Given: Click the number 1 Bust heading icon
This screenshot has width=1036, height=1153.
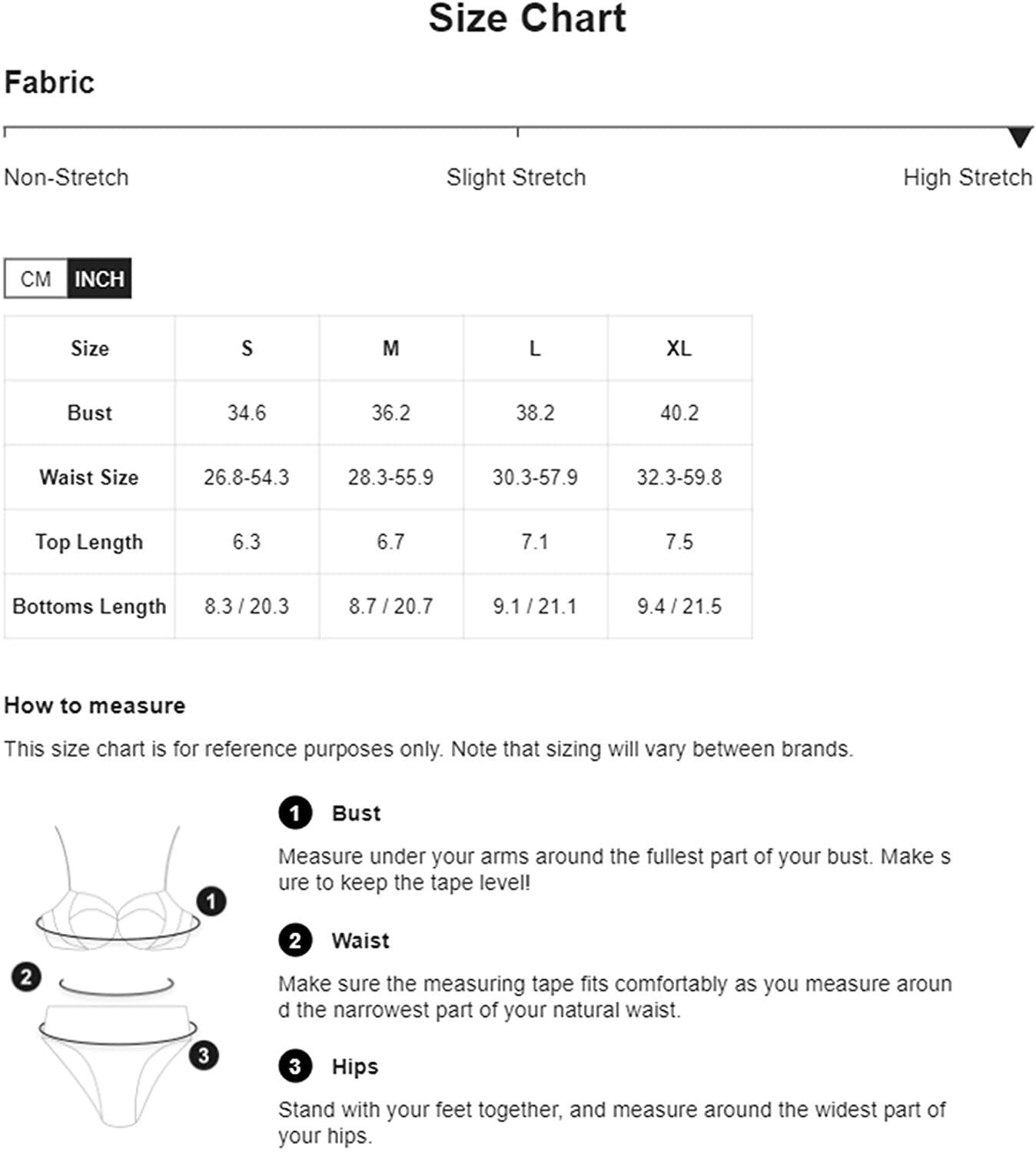Looking at the screenshot, I should (295, 812).
